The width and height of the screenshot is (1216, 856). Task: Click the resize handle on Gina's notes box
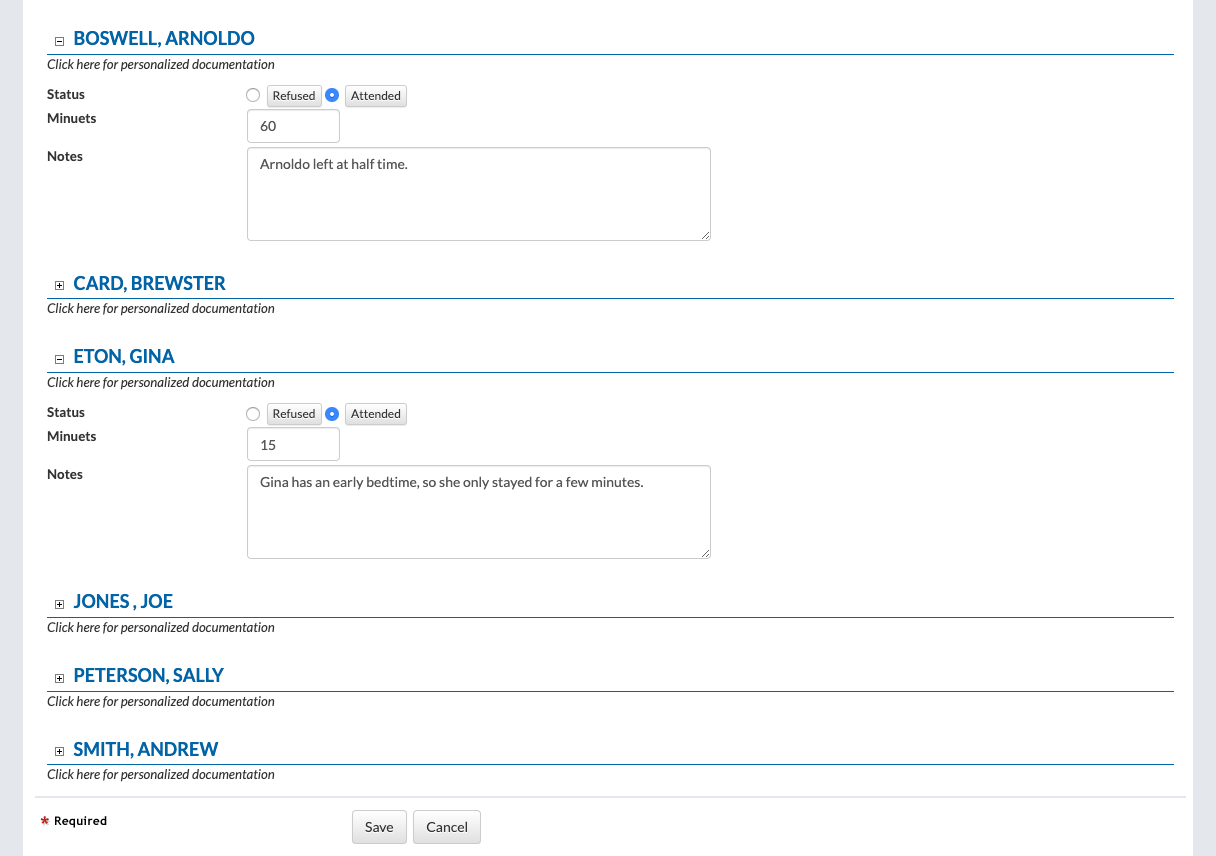[x=705, y=553]
